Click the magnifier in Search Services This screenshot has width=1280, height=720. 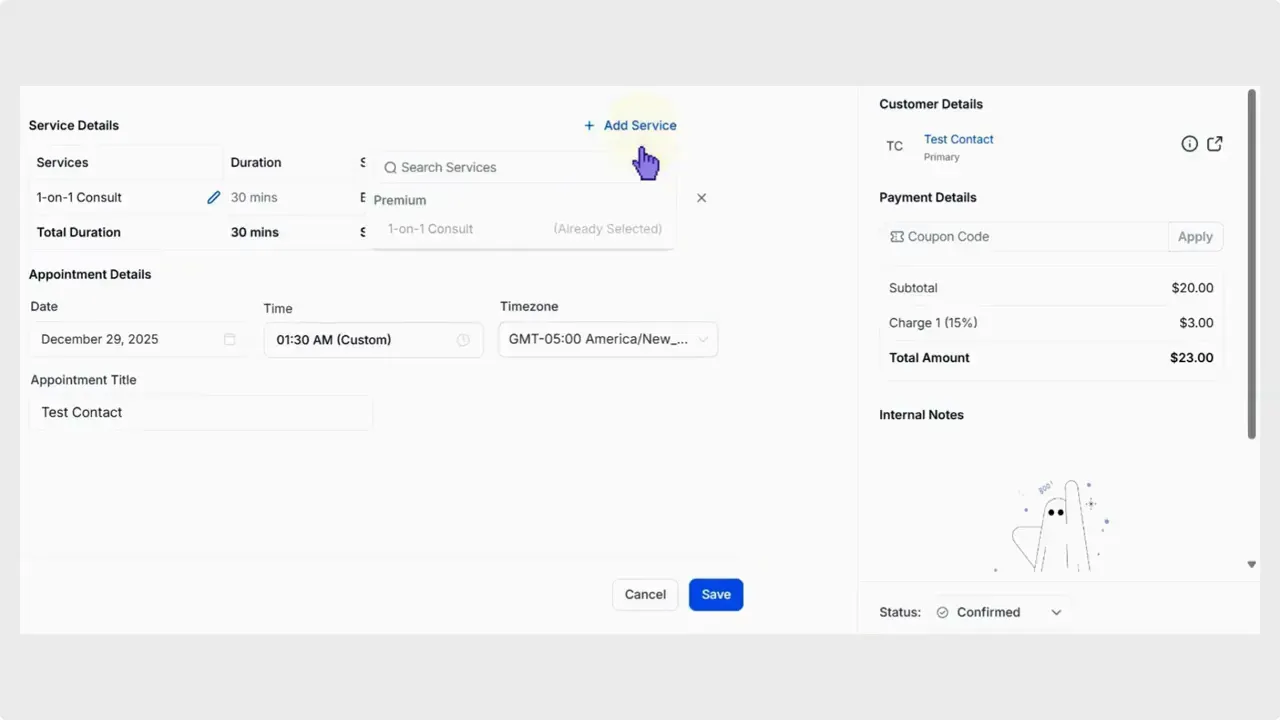coord(390,167)
